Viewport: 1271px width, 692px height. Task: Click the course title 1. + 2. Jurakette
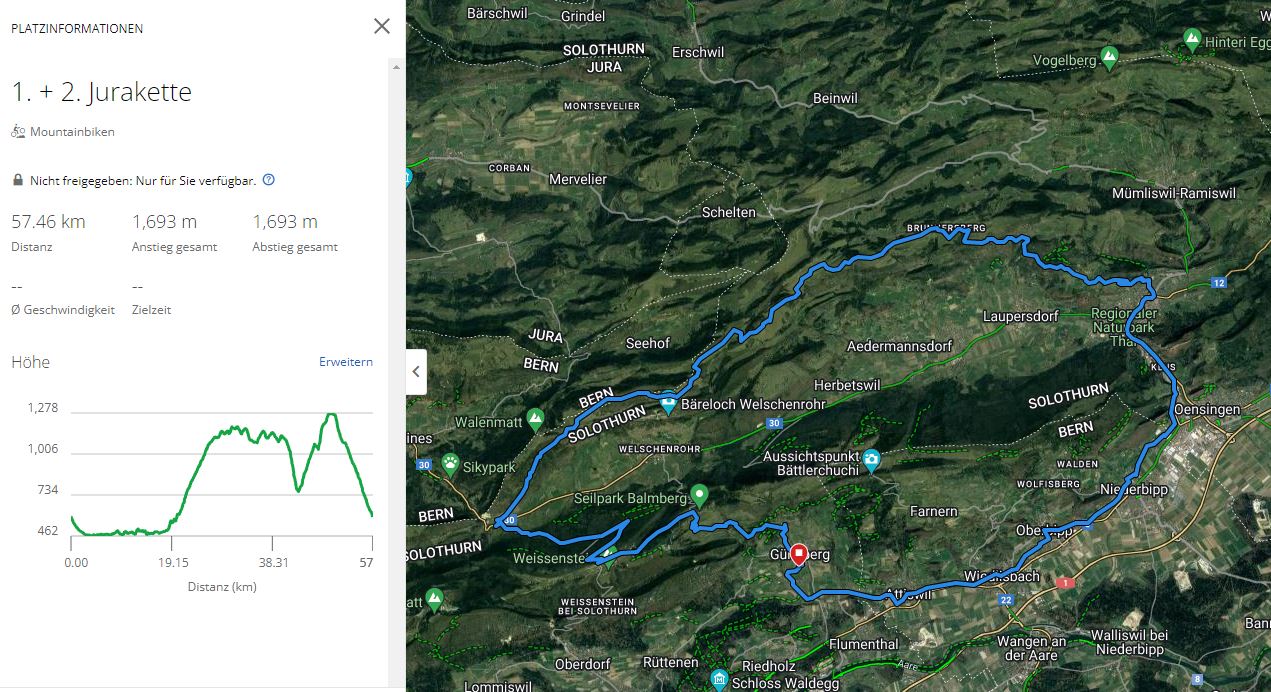101,92
